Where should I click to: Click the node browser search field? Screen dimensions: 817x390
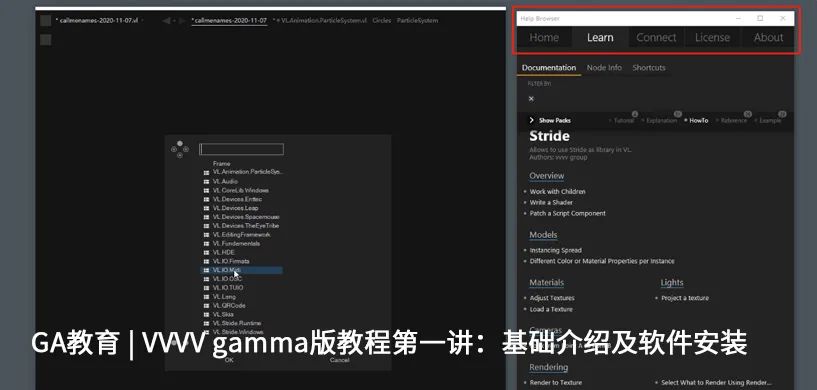coord(242,149)
